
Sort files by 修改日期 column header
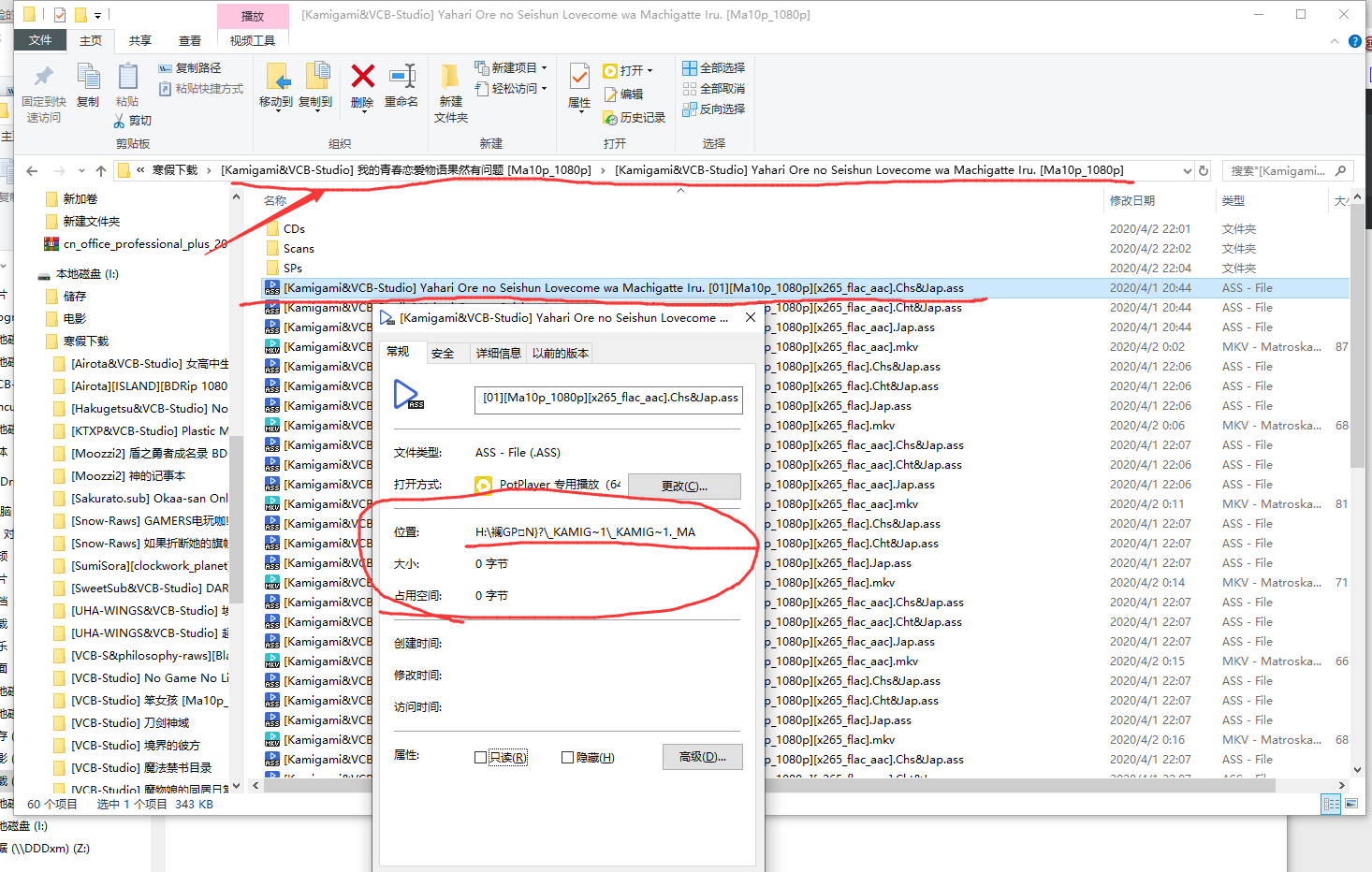pyautogui.click(x=1132, y=201)
